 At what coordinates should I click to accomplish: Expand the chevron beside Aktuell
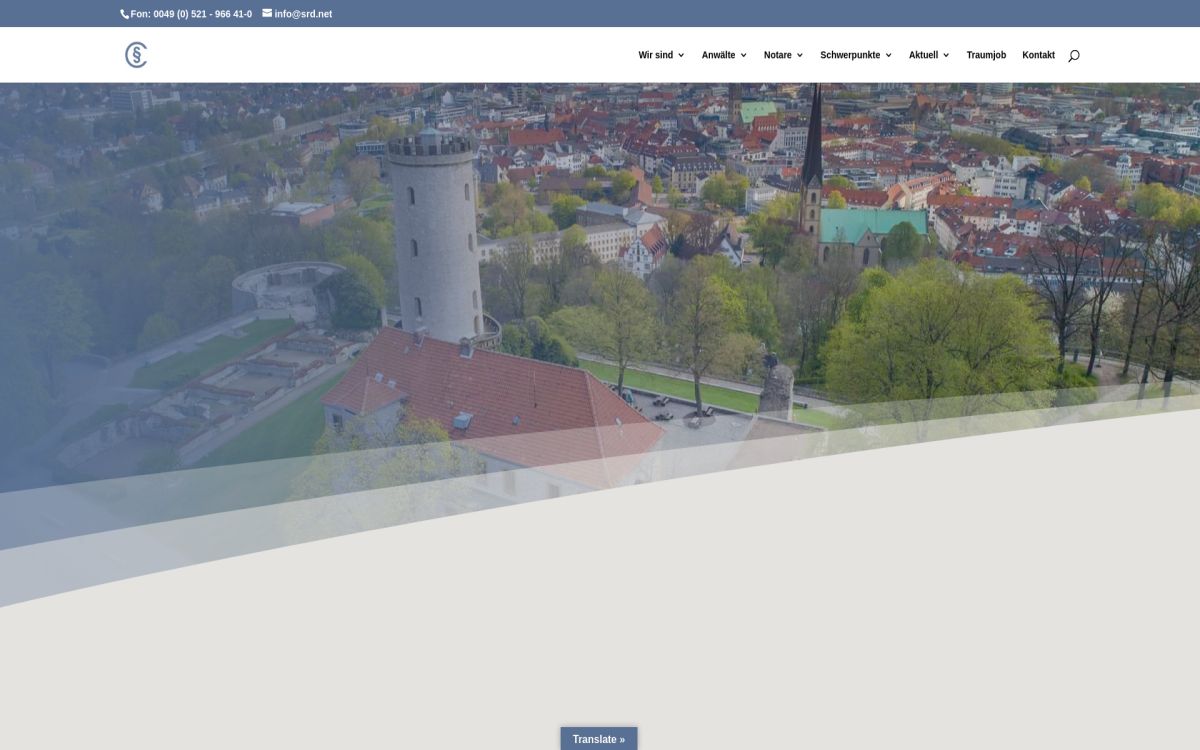point(946,55)
